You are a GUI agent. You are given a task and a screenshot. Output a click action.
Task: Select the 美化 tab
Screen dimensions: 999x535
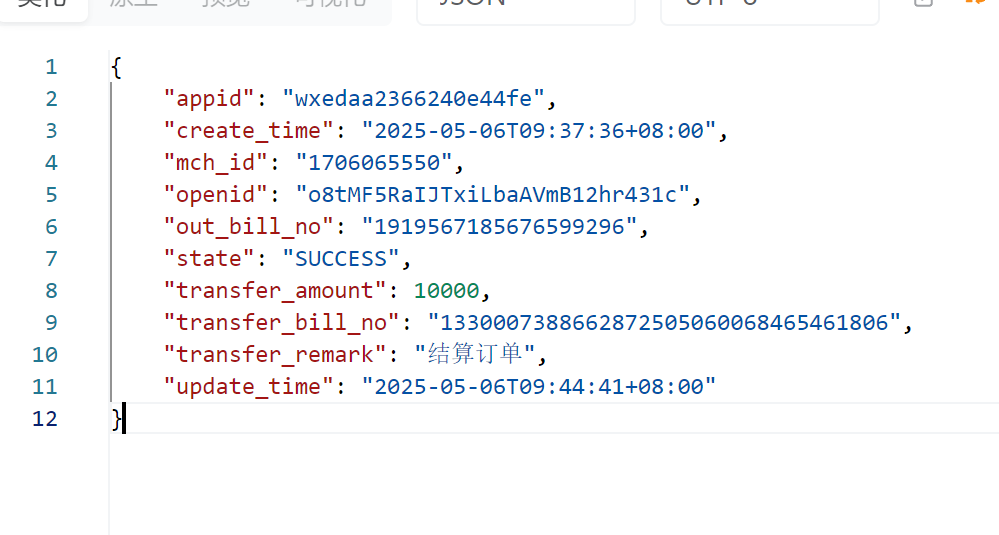pos(42,5)
